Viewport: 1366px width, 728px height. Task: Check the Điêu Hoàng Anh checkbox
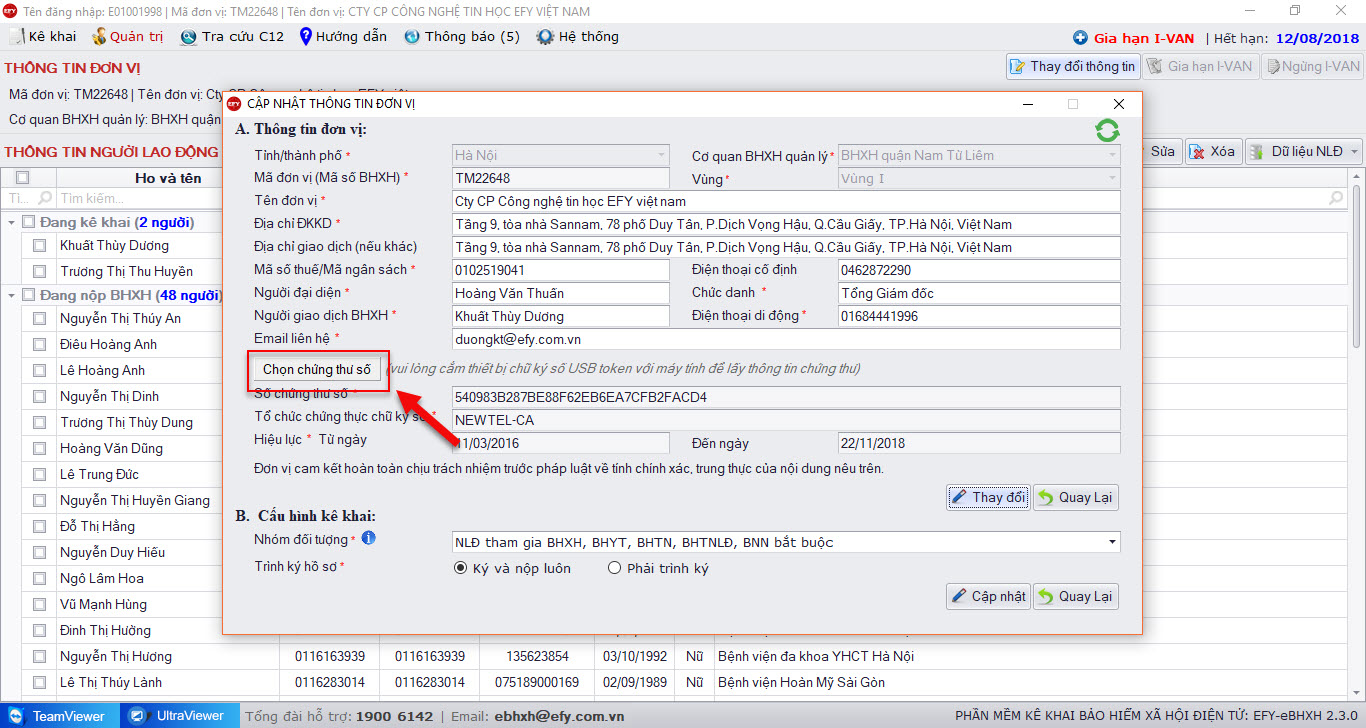(39, 344)
